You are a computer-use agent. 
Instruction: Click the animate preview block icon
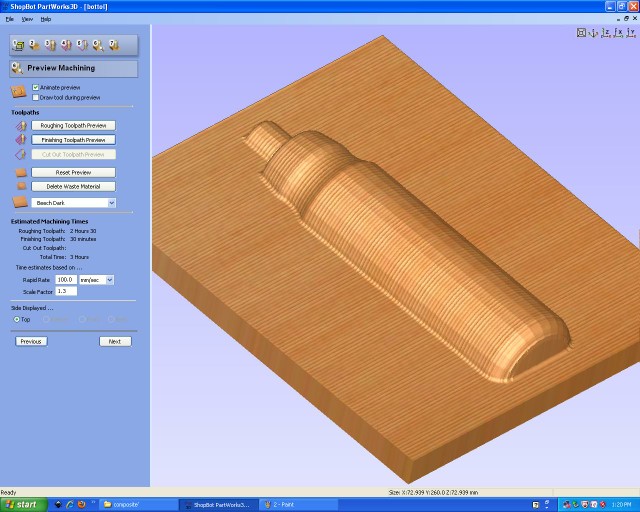pos(19,92)
